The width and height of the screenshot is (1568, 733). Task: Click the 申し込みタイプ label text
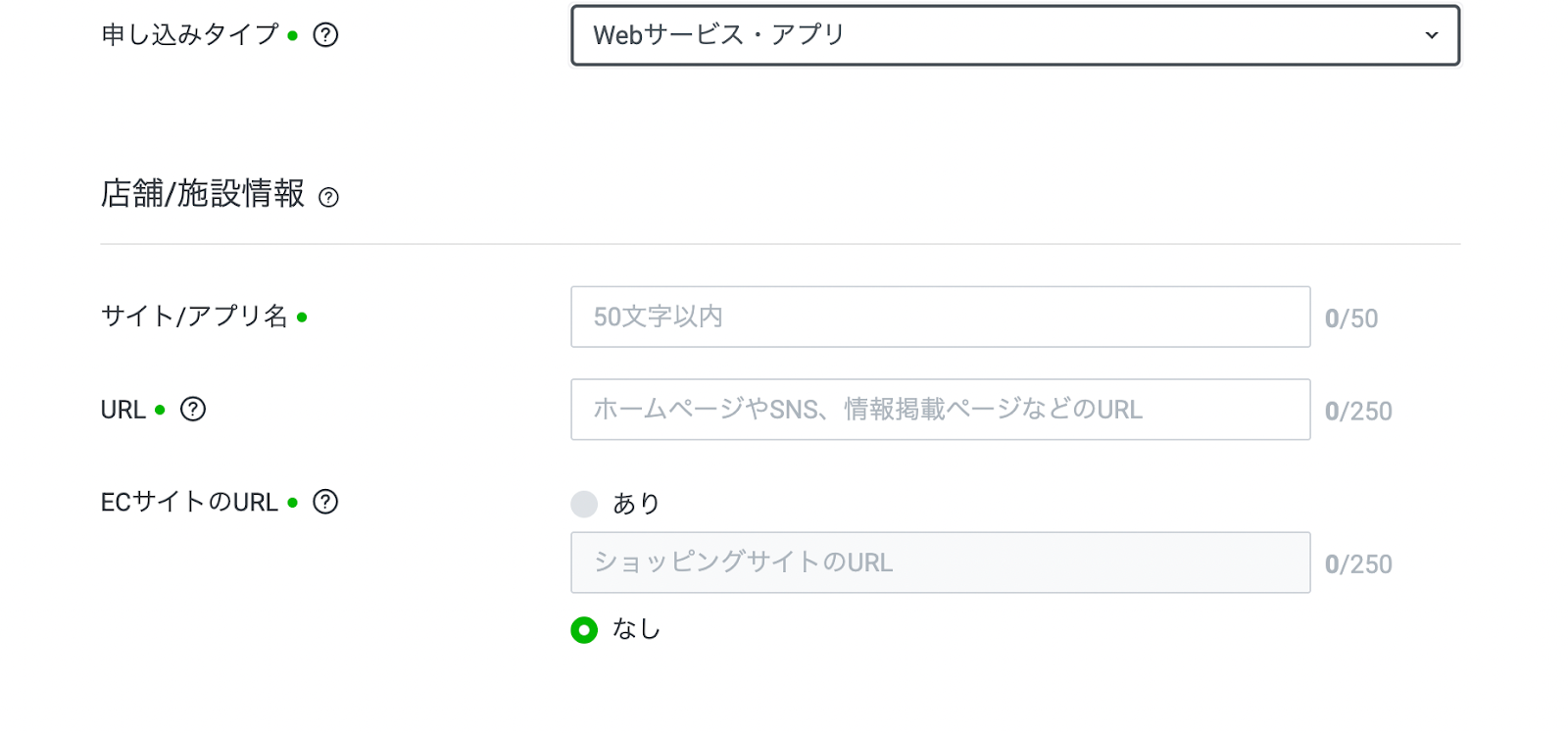(x=190, y=35)
